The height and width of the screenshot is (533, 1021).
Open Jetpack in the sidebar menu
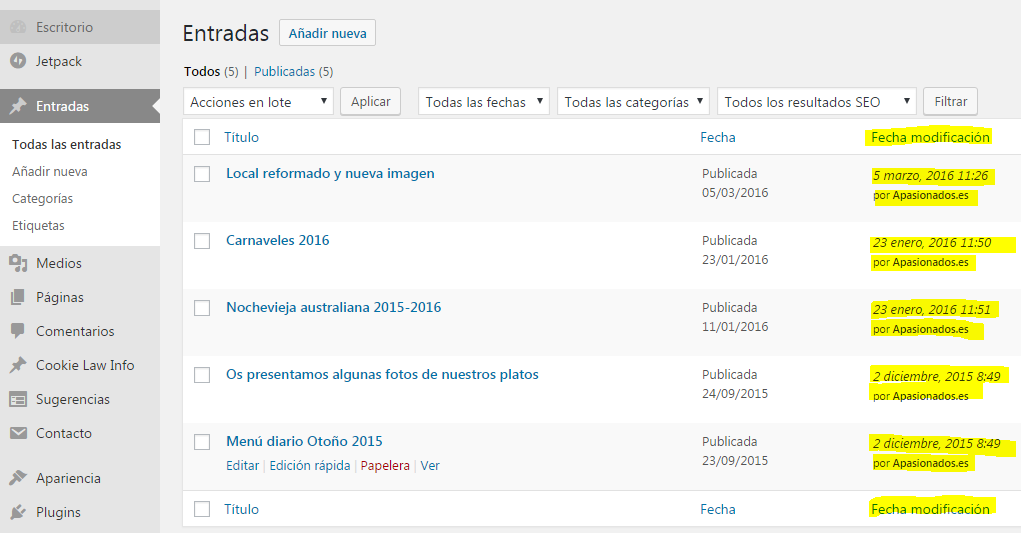[x=79, y=61]
